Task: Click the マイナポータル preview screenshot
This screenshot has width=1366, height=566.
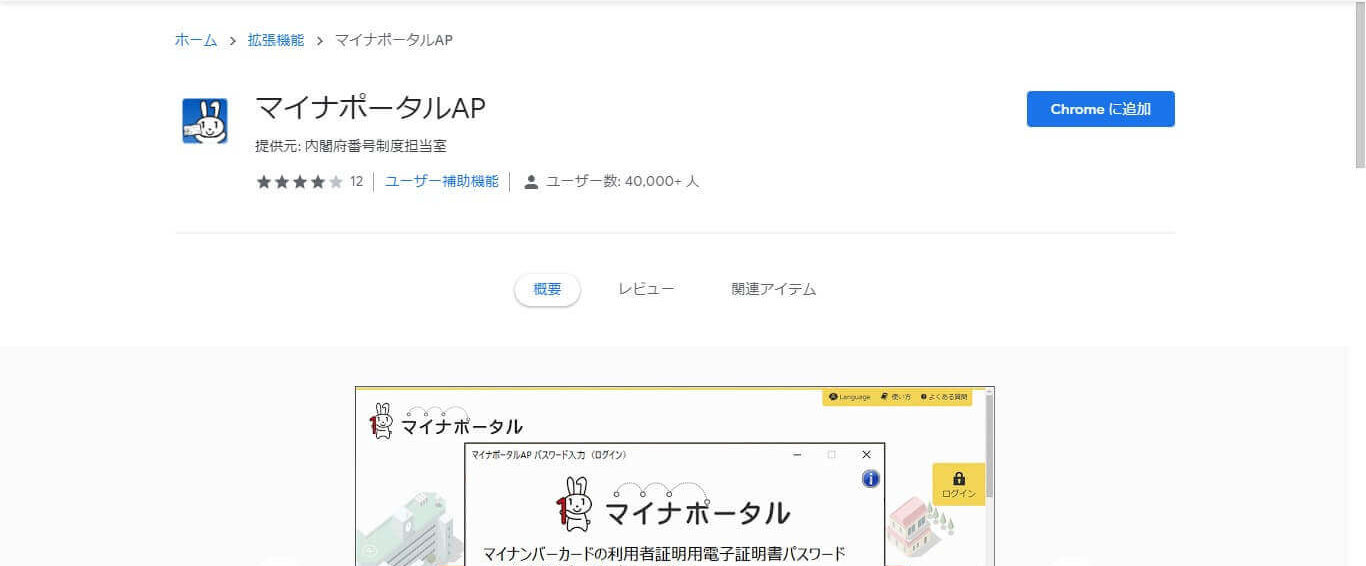Action: pyautogui.click(x=675, y=476)
